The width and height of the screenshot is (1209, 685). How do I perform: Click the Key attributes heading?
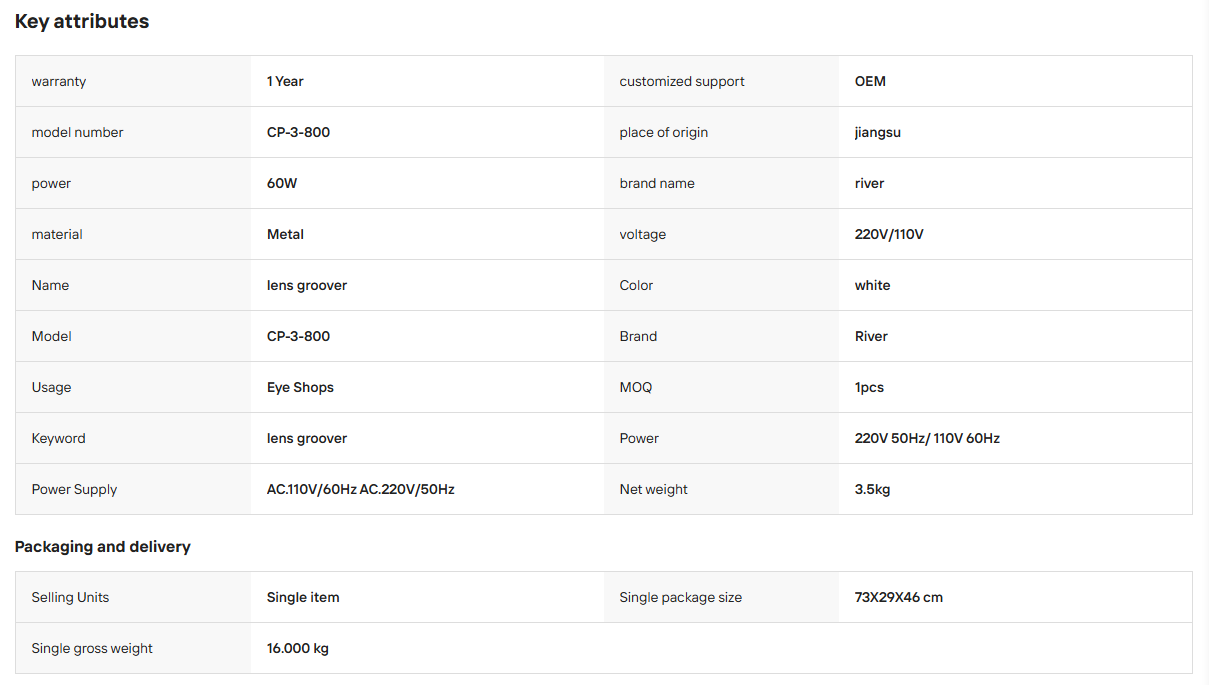[x=82, y=21]
